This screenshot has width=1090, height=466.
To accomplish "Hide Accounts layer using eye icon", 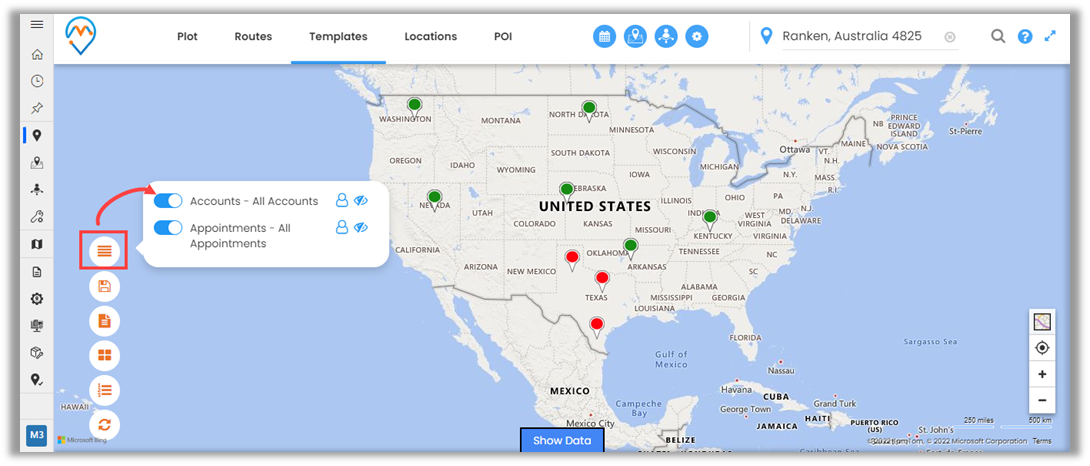I will click(361, 201).
